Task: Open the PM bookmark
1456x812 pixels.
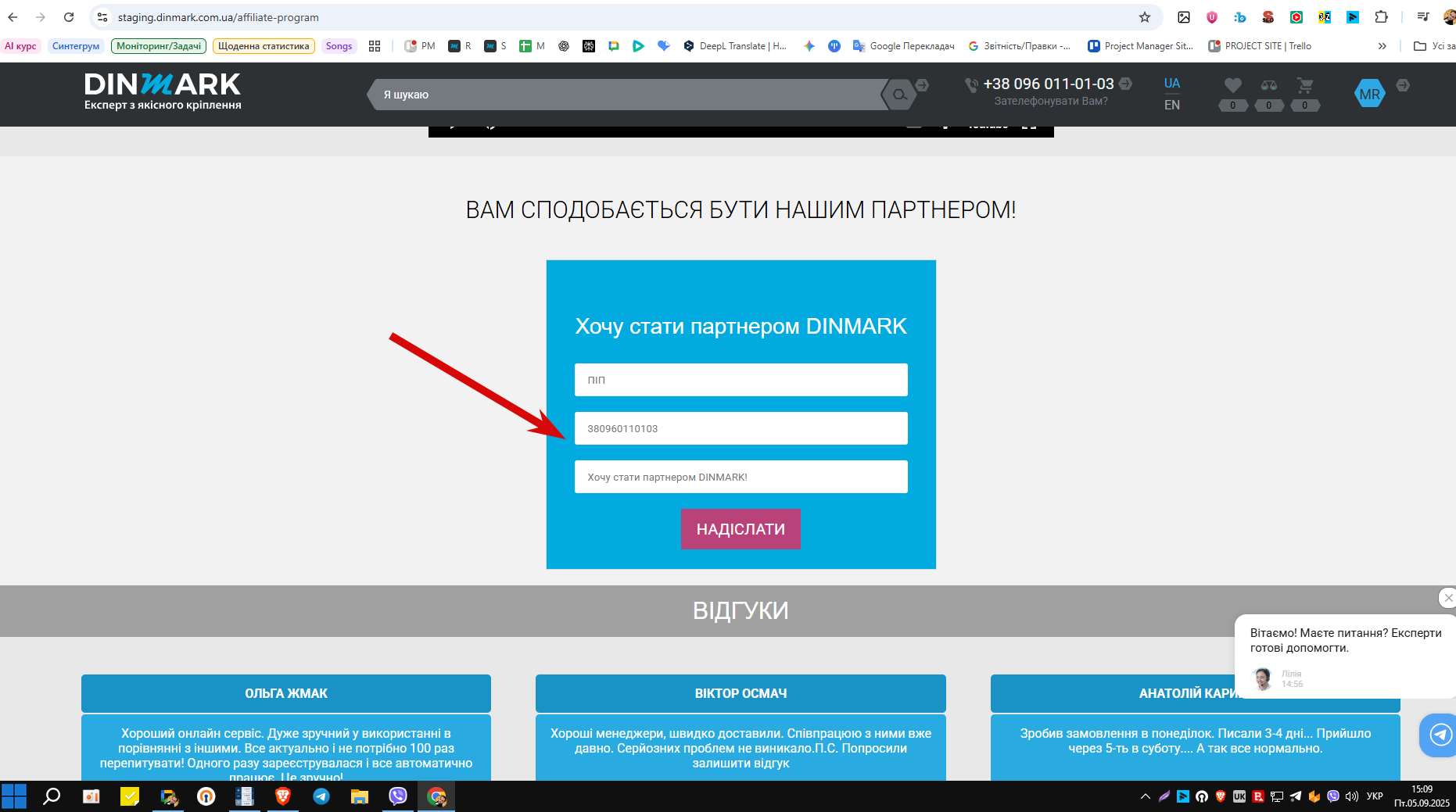Action: click(420, 46)
